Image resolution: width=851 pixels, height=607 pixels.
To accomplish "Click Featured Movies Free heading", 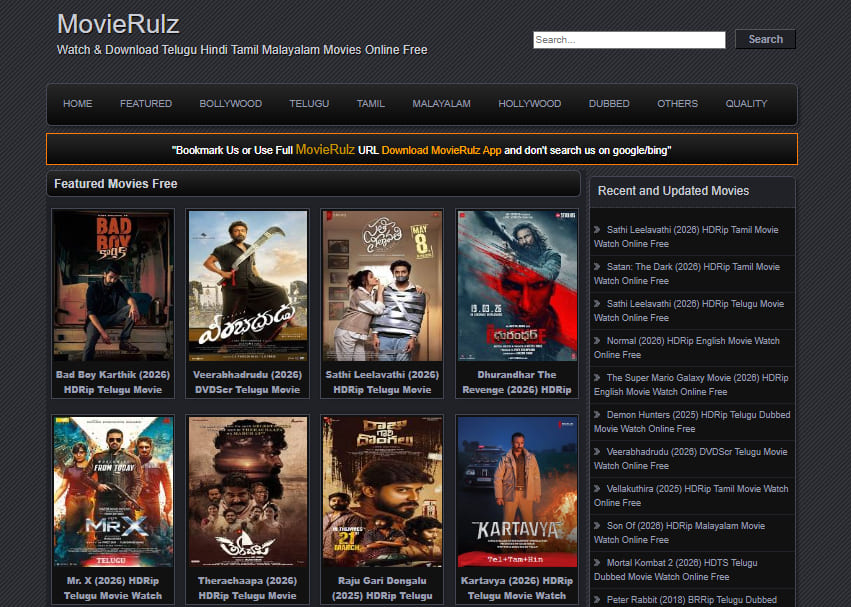I will (116, 184).
